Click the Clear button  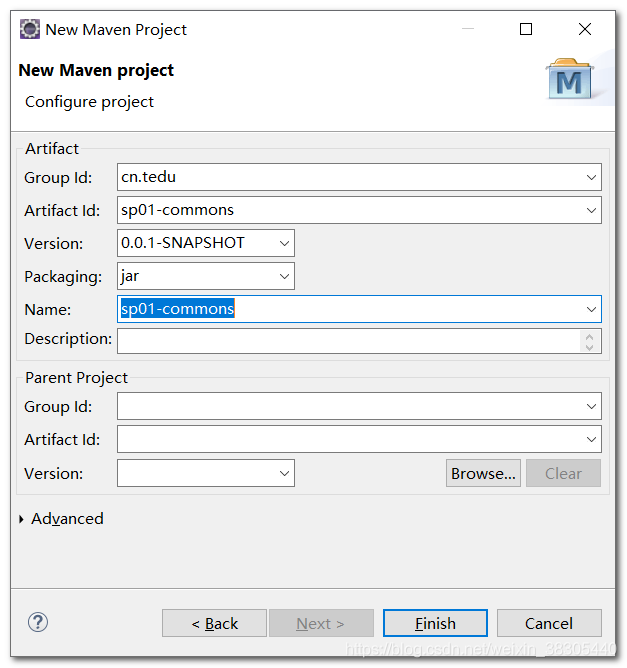[x=563, y=473]
